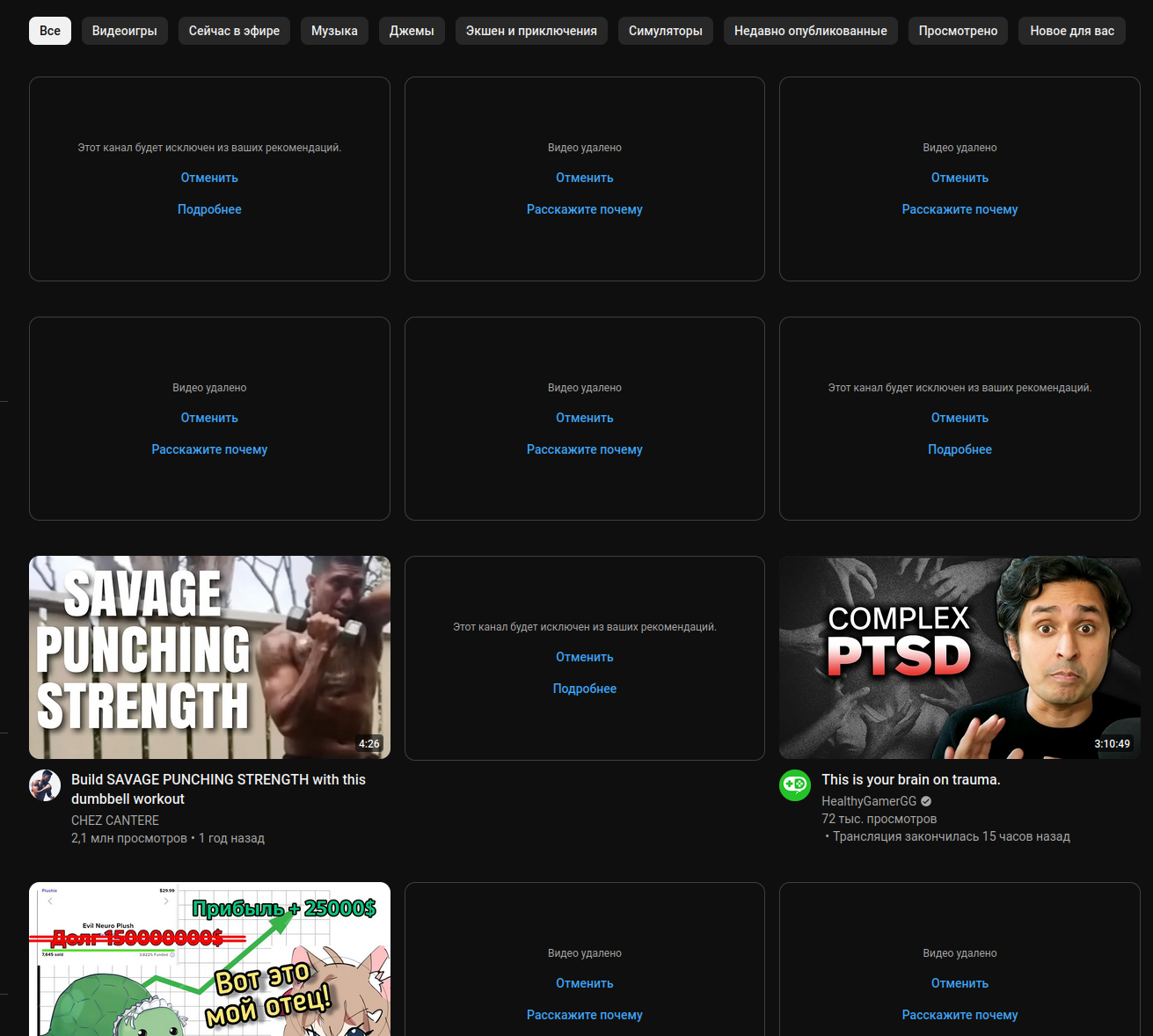Open the Новое для вас chip
Viewport: 1153px width, 1036px height.
(x=1072, y=31)
